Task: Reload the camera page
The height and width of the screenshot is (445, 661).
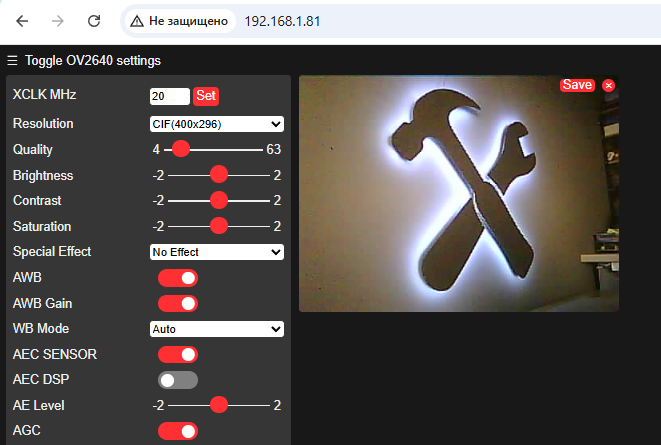Action: [94, 21]
